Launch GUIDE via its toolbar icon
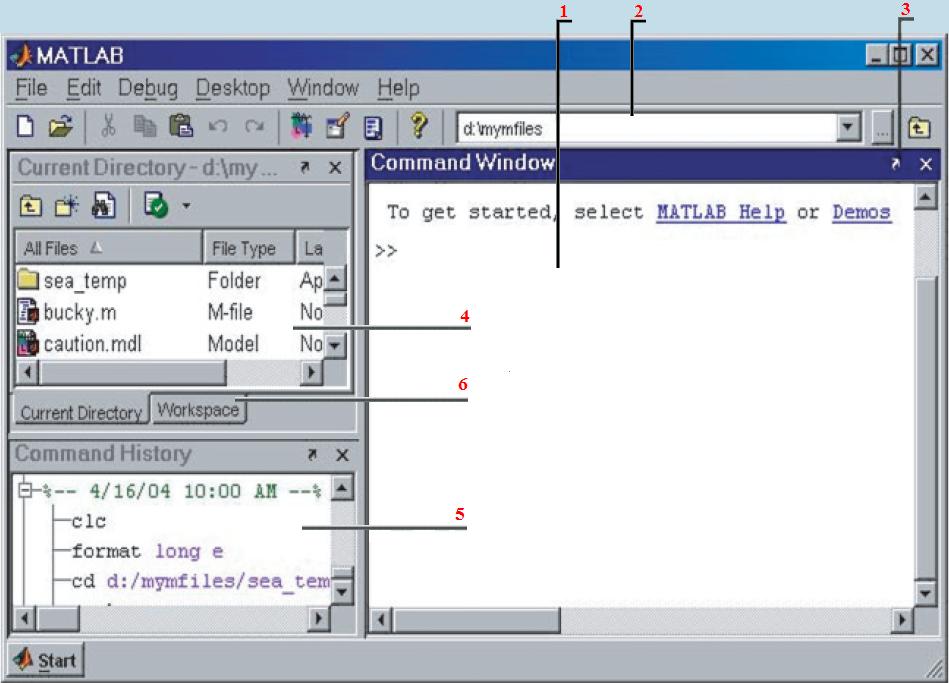The width and height of the screenshot is (949, 683). (x=337, y=126)
